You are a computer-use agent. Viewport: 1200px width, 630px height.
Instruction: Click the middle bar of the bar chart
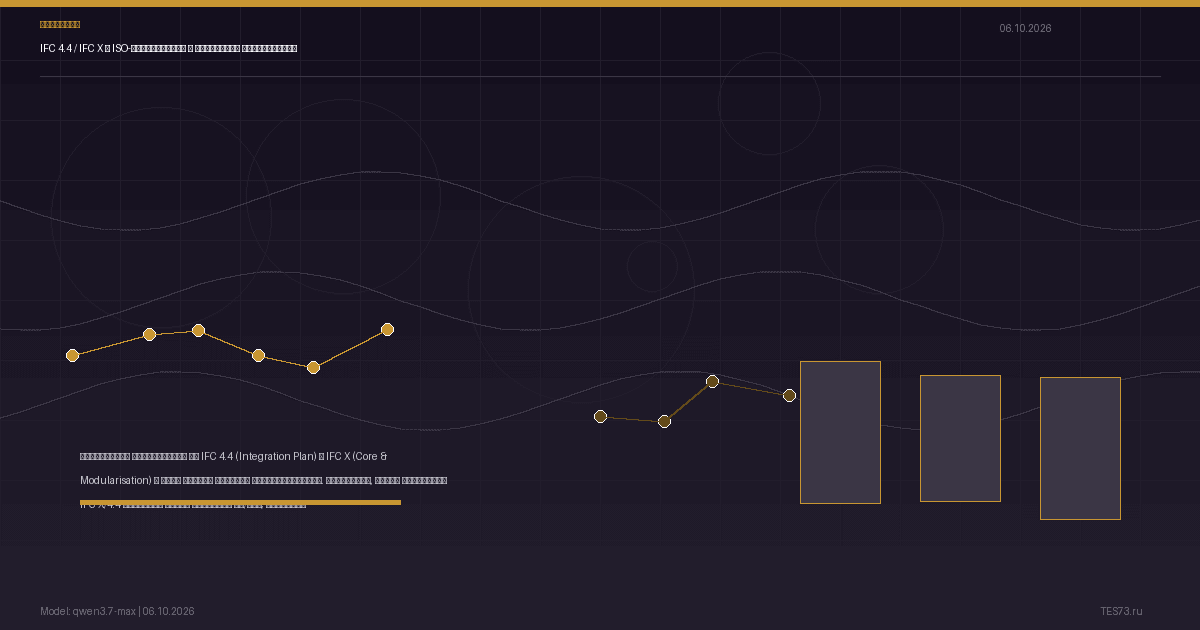[x=960, y=438]
